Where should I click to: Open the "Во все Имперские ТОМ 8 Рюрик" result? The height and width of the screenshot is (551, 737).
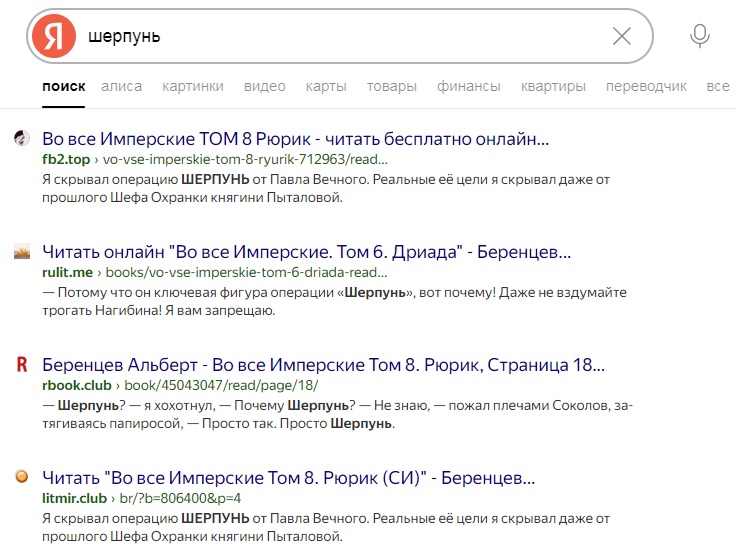295,138
